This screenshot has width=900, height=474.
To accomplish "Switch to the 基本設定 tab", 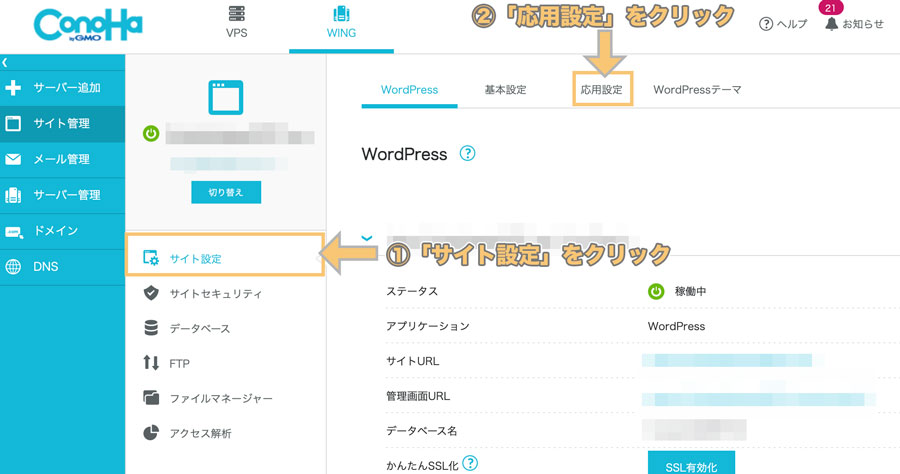I will [x=505, y=90].
